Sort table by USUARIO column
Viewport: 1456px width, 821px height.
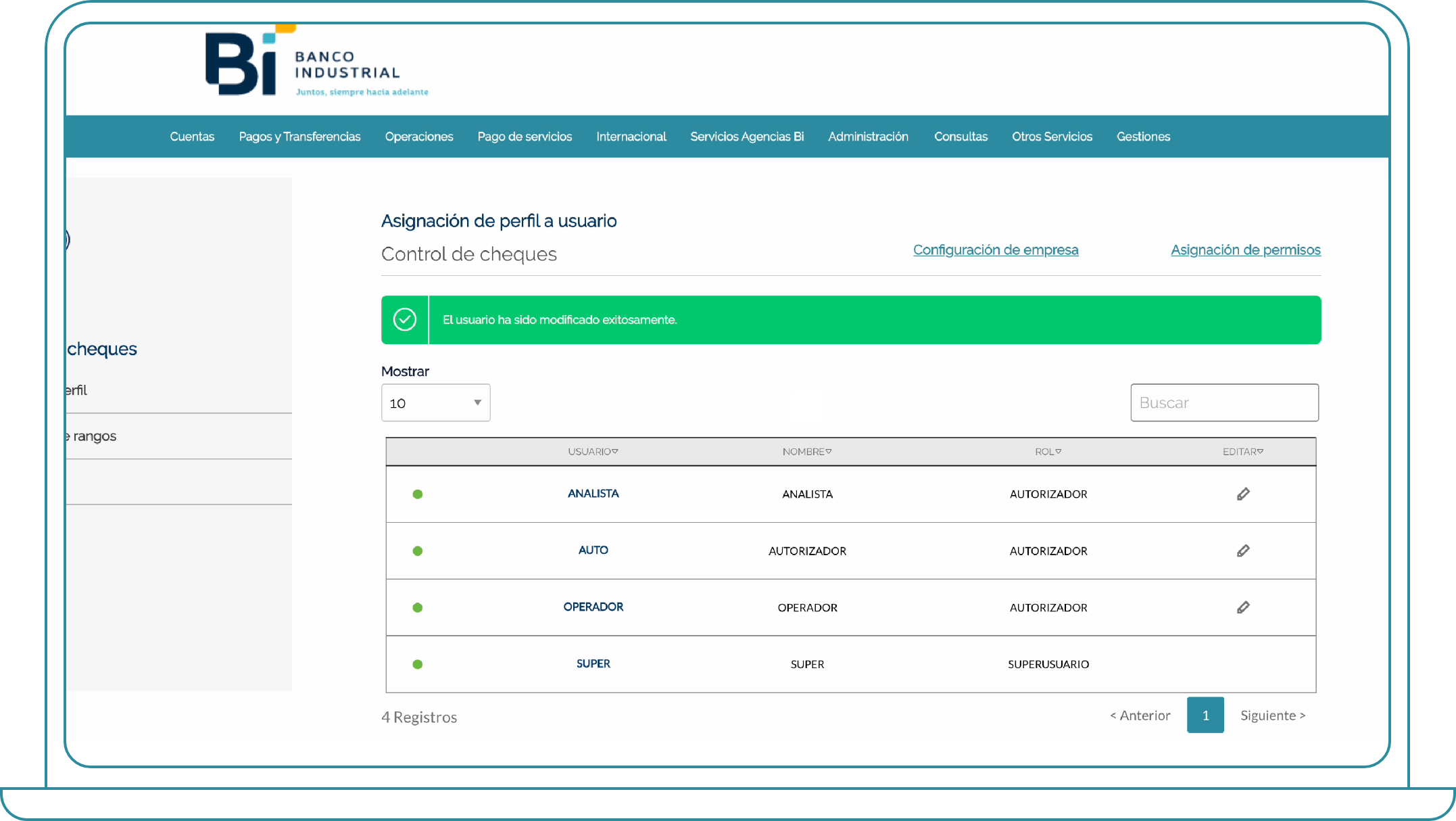(x=593, y=452)
